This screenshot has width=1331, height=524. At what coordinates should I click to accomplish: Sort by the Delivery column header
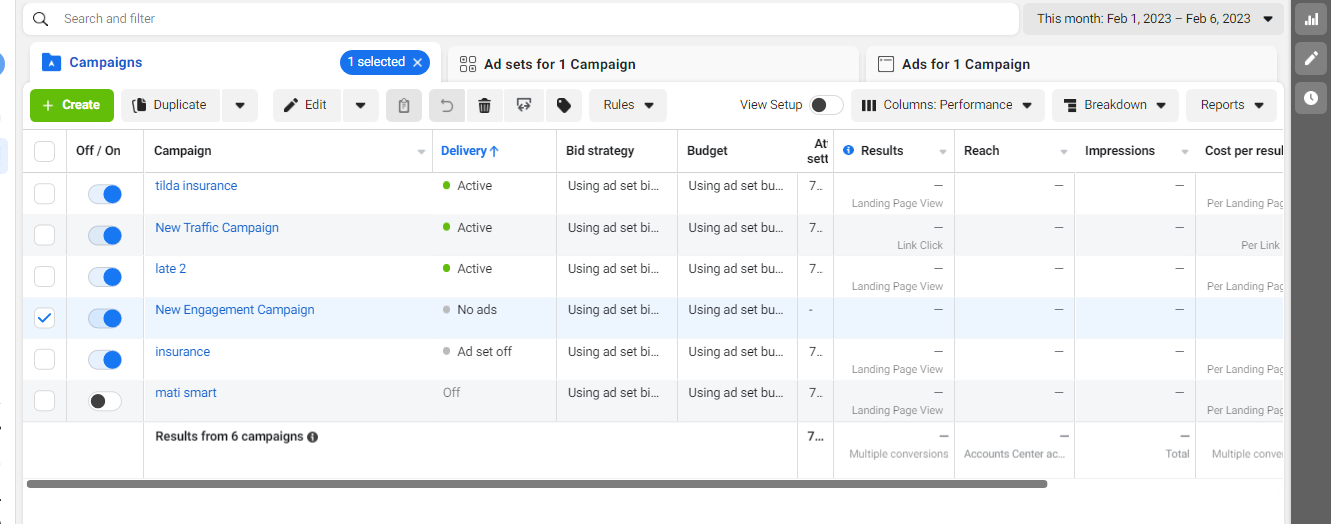tap(469, 151)
